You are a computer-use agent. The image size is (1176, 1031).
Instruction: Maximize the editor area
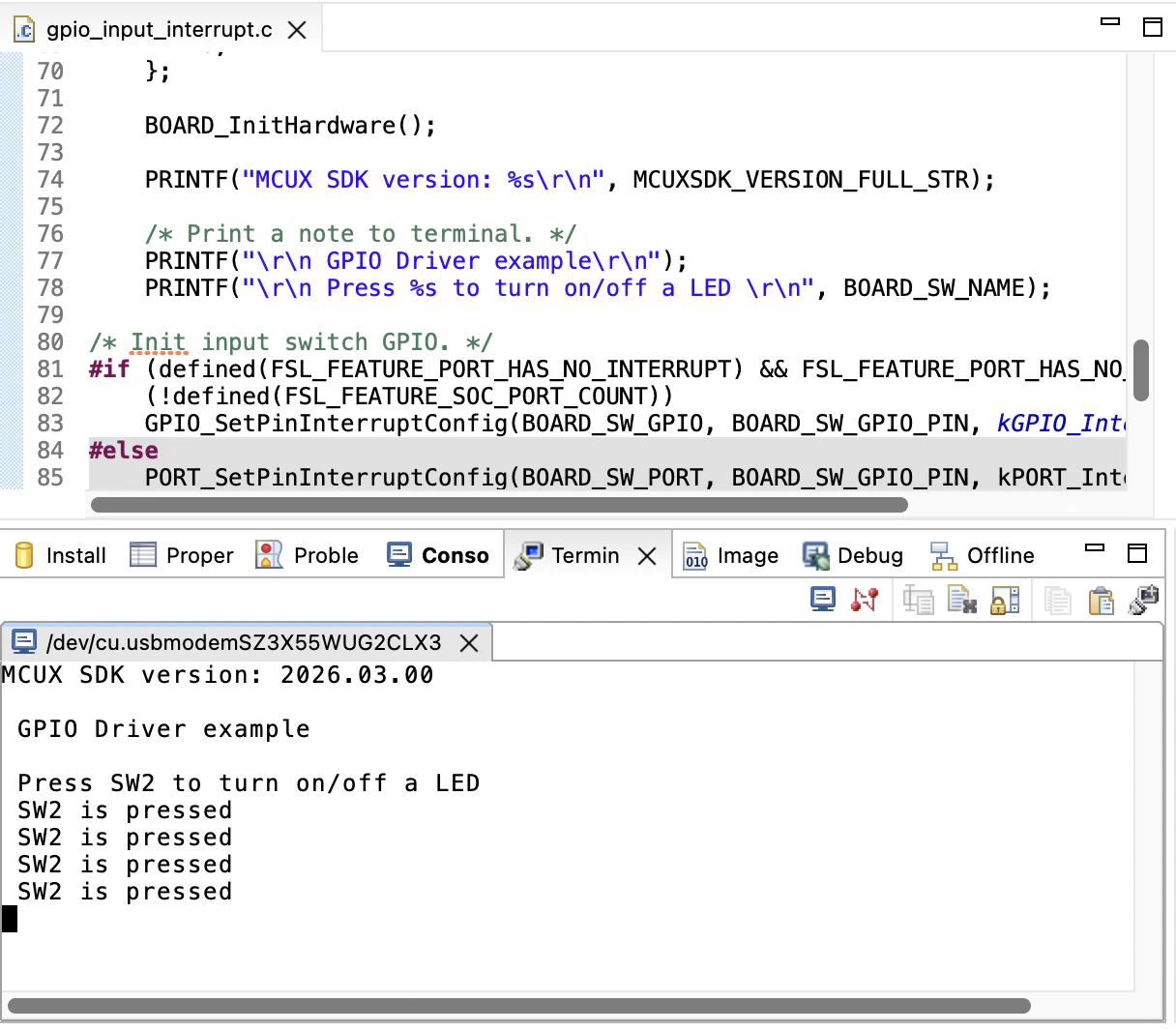[1153, 27]
